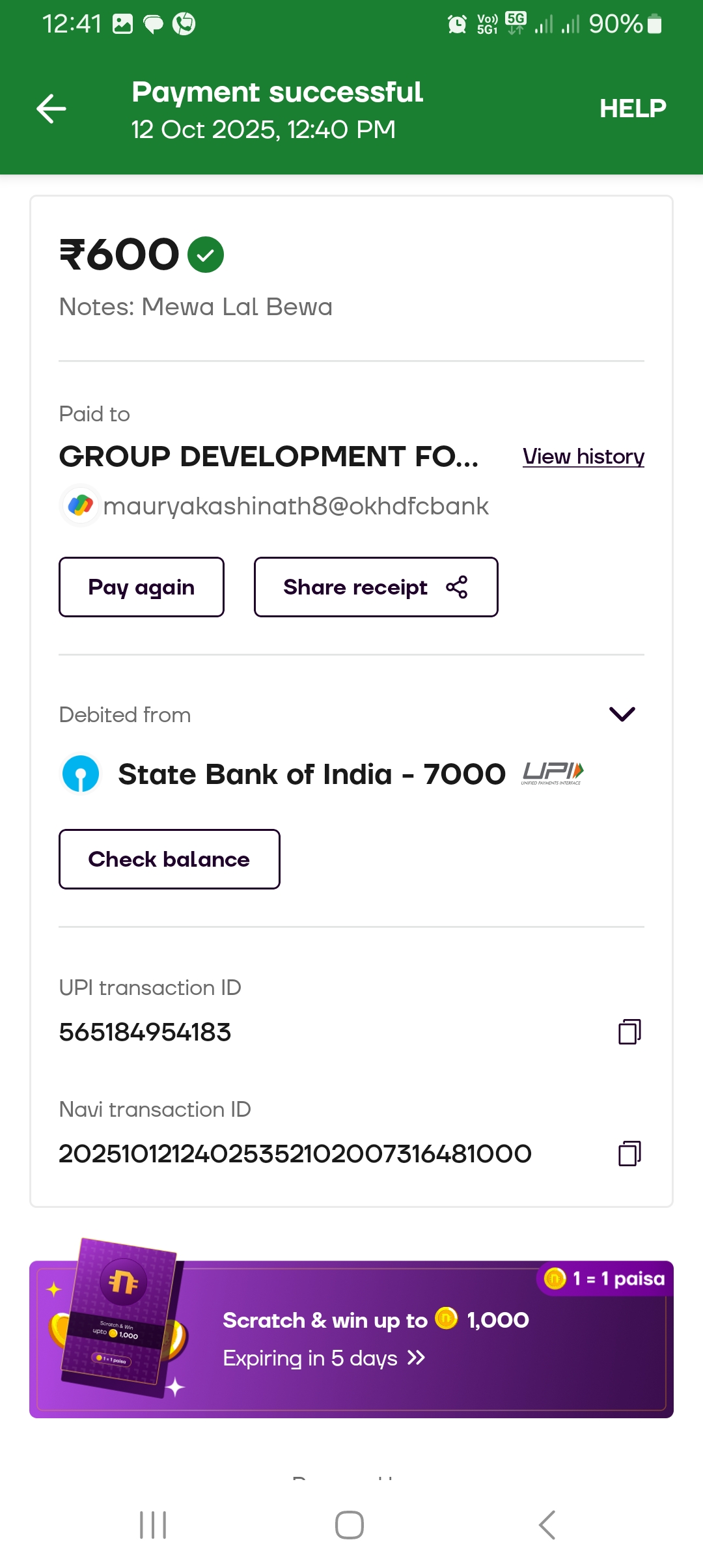Copy the Navi transaction ID

629,1153
